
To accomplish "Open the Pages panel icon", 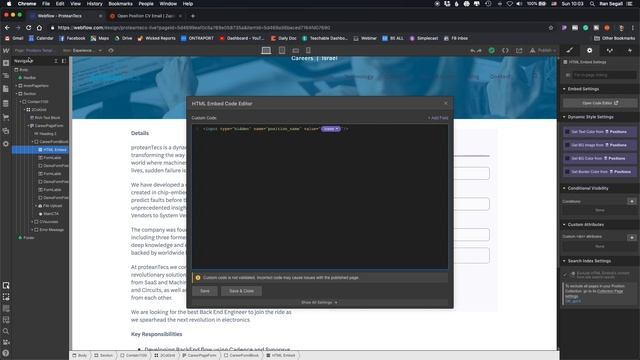I will [6, 89].
